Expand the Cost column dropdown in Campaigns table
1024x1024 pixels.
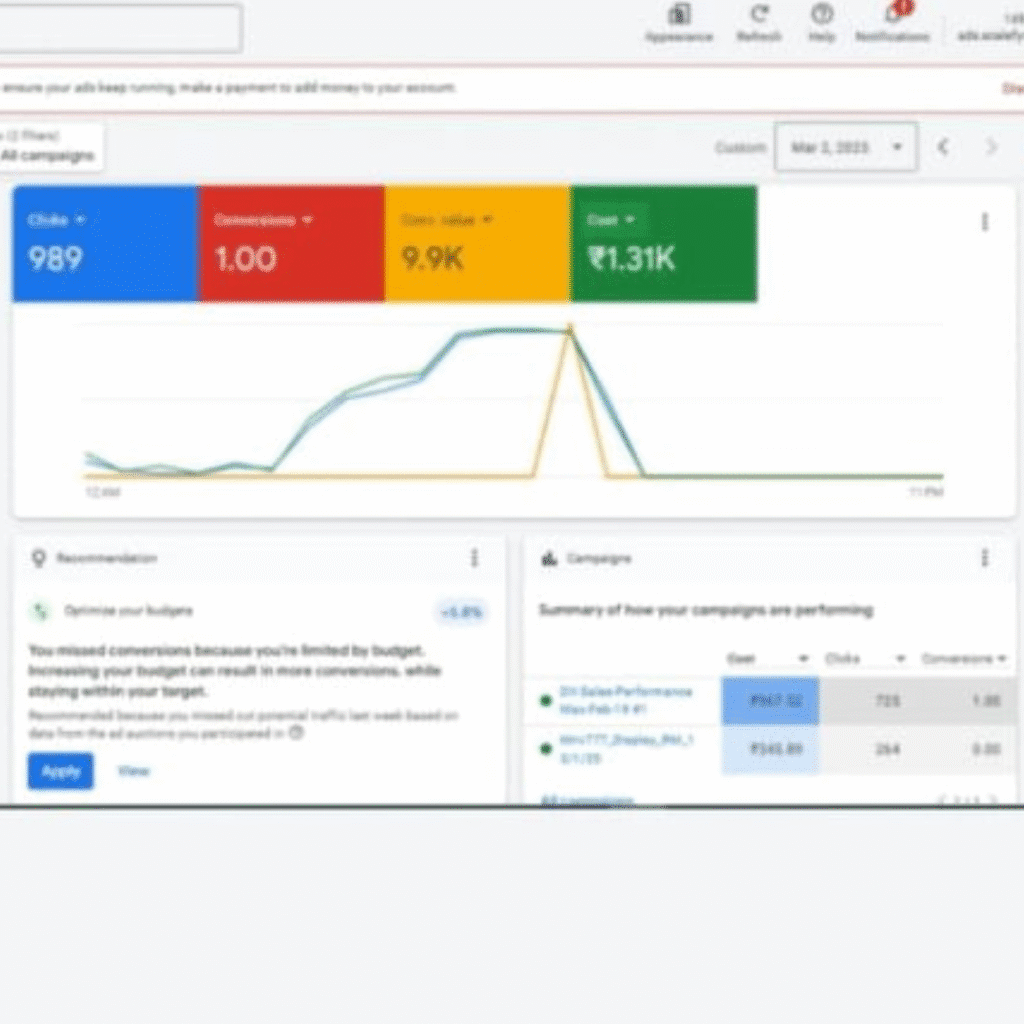[x=802, y=659]
